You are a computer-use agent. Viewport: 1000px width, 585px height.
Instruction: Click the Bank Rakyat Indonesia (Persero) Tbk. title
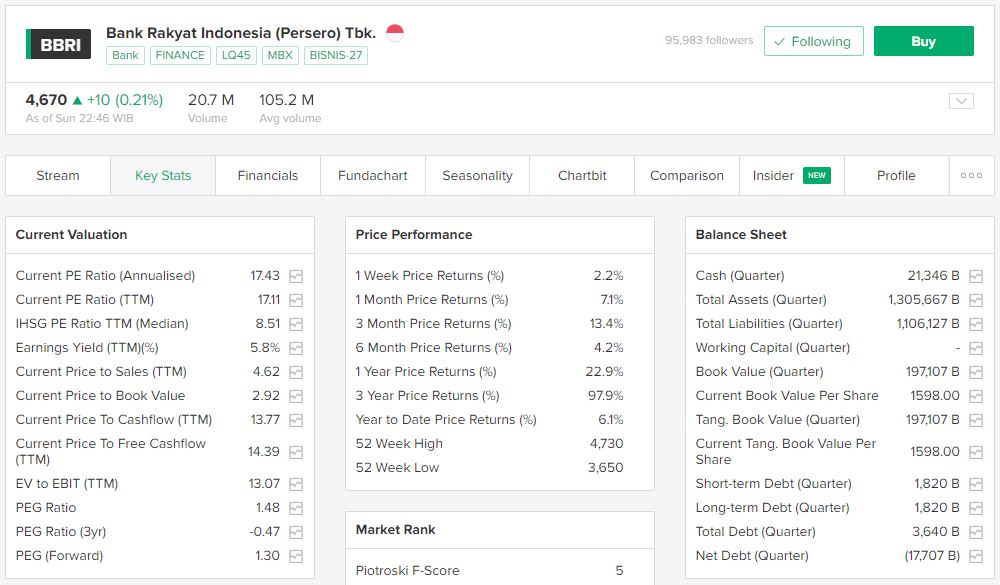[241, 33]
